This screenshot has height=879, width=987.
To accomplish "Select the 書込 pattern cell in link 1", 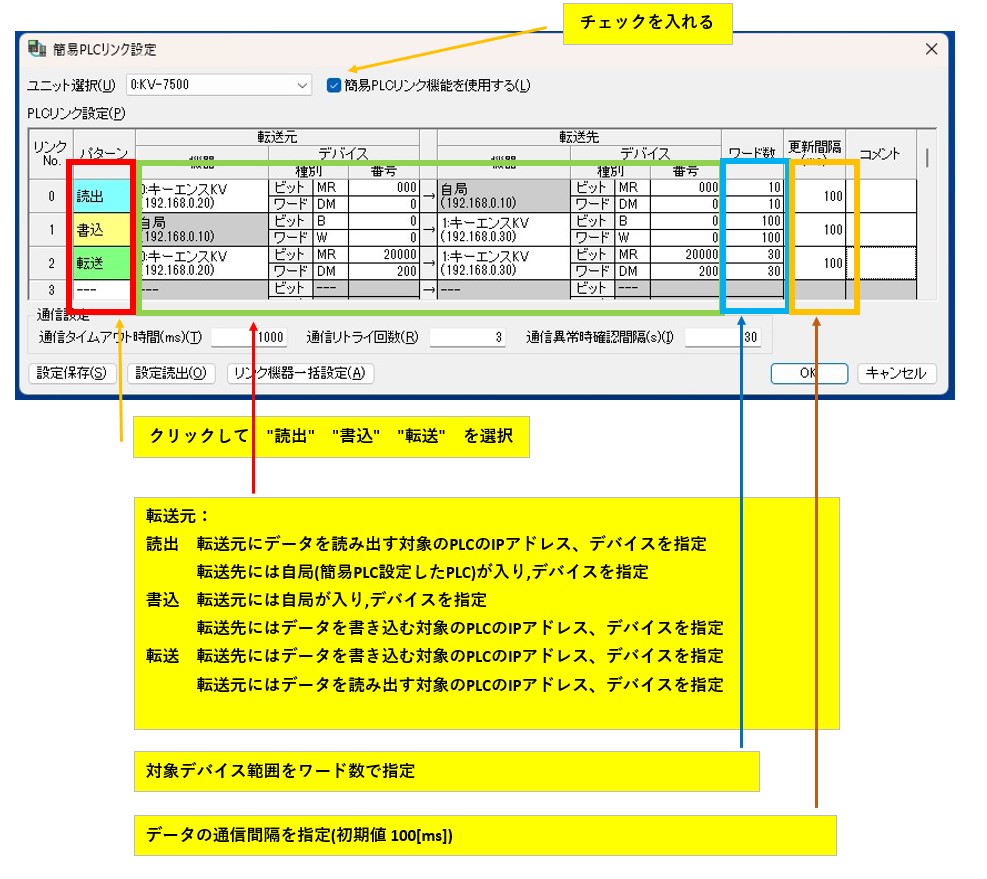I will [102, 229].
